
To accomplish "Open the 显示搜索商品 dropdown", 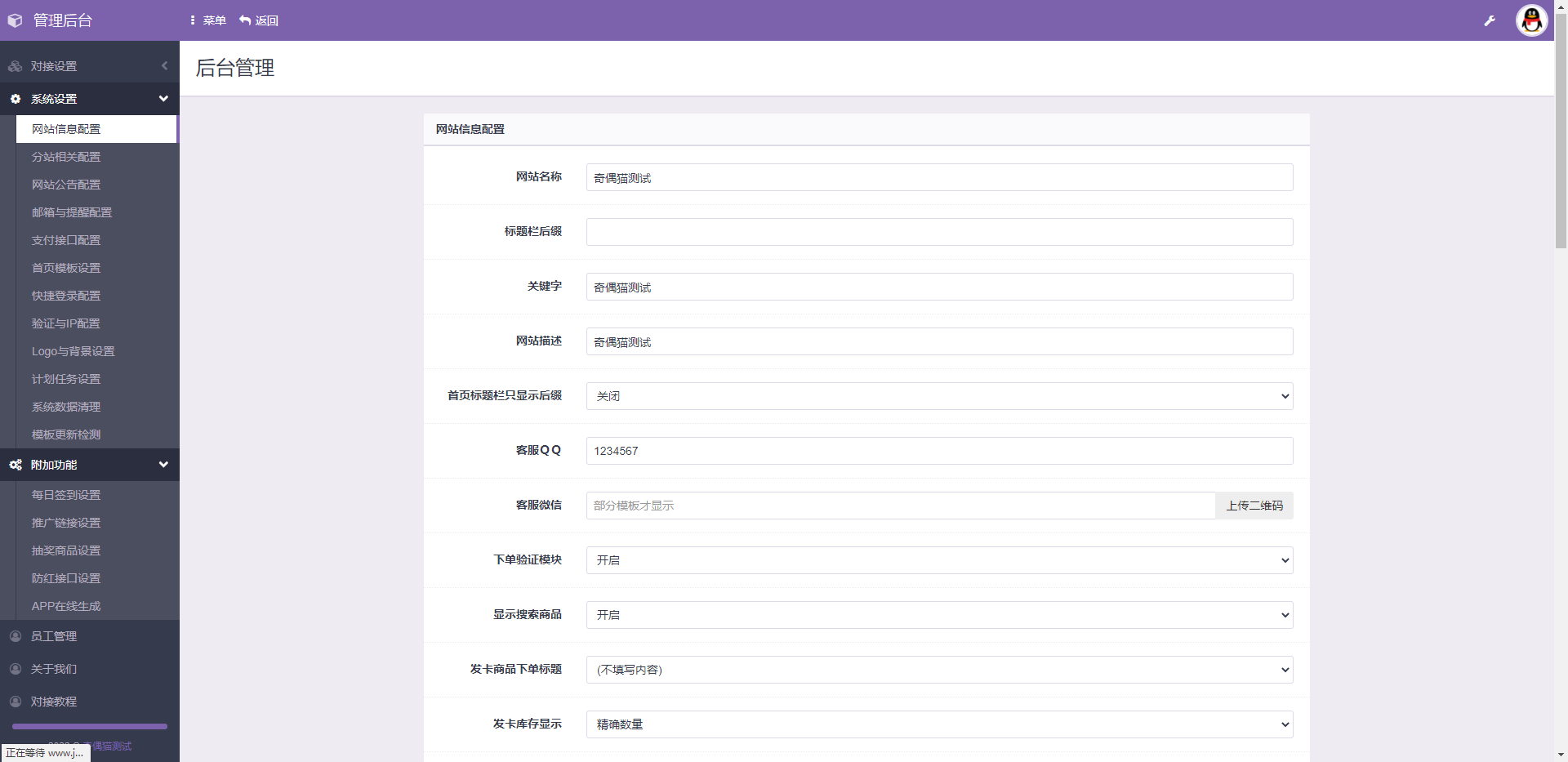I will (939, 615).
